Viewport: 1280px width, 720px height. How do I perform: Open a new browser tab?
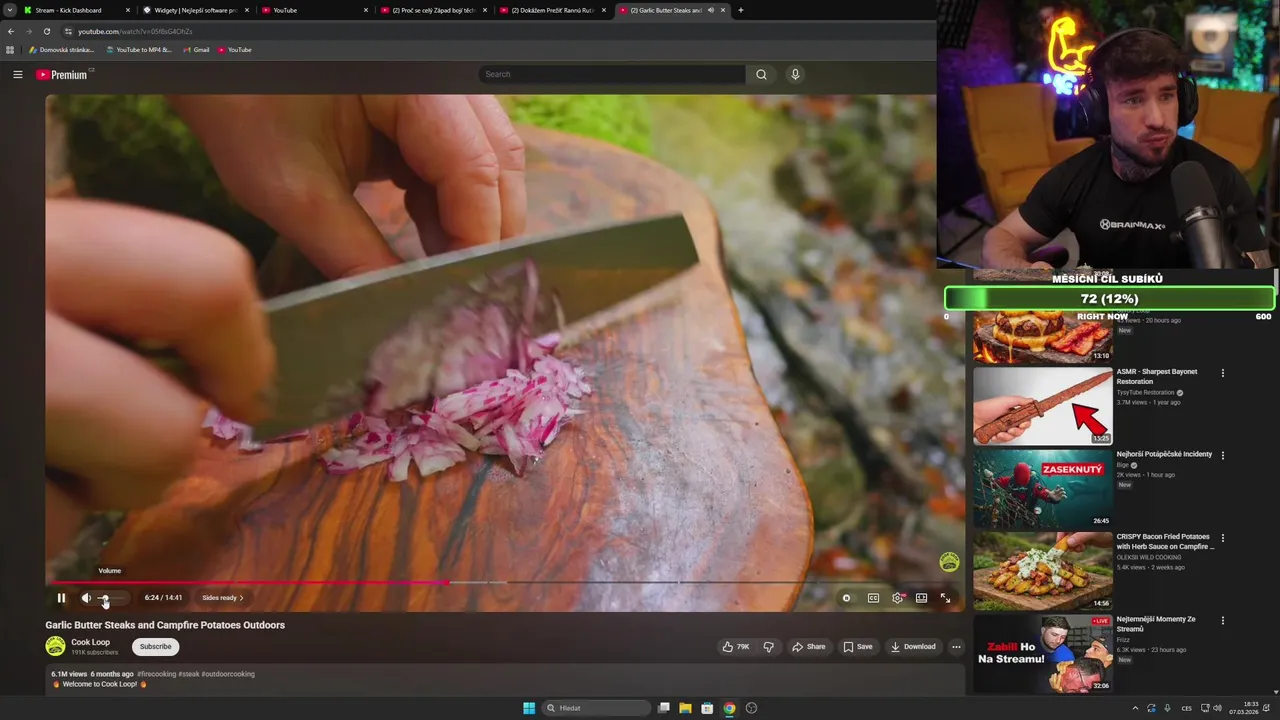(x=740, y=10)
